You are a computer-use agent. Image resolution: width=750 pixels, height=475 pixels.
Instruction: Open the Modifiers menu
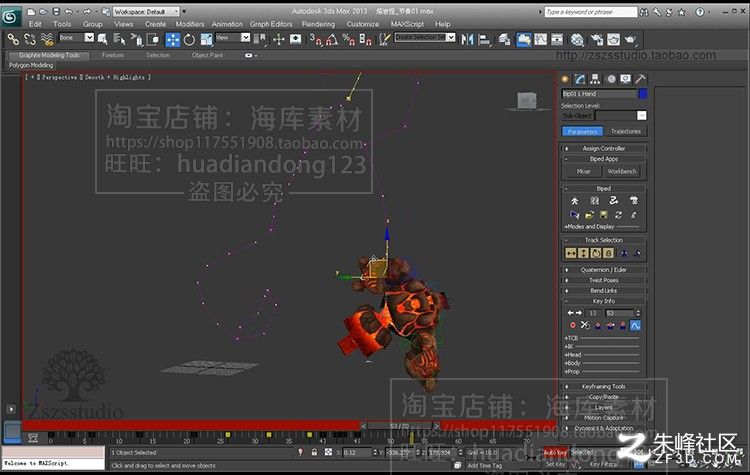coord(189,24)
